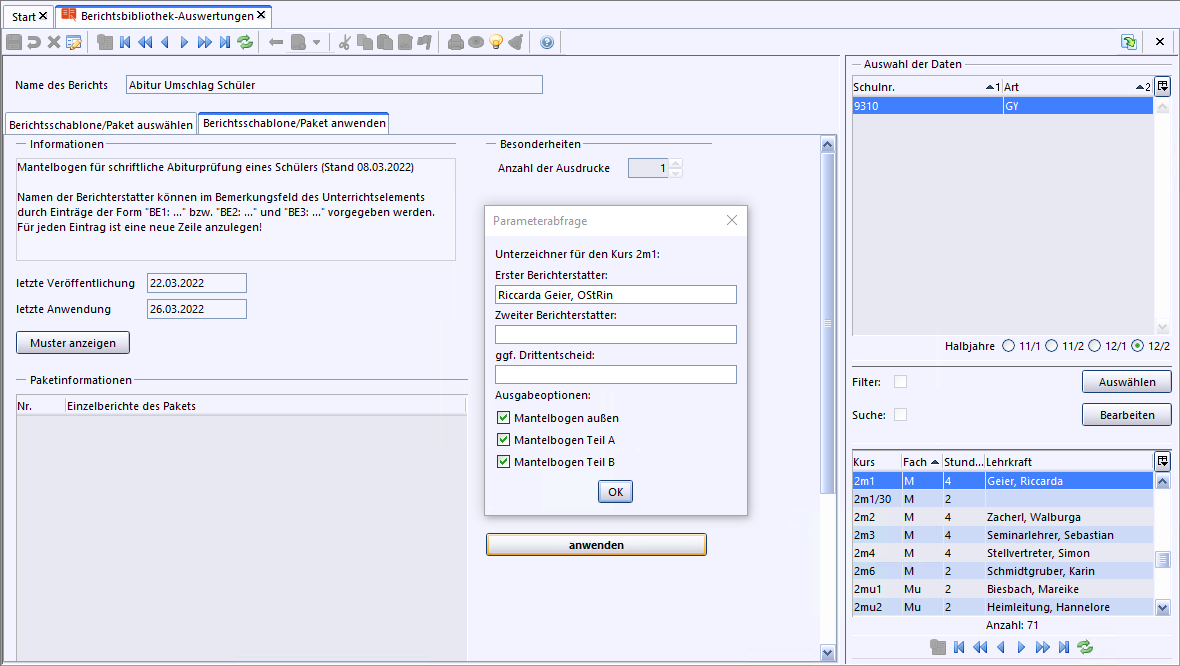Uncheck Mantelbogen Teil A option
Viewport: 1180px width, 666px height.
[503, 439]
